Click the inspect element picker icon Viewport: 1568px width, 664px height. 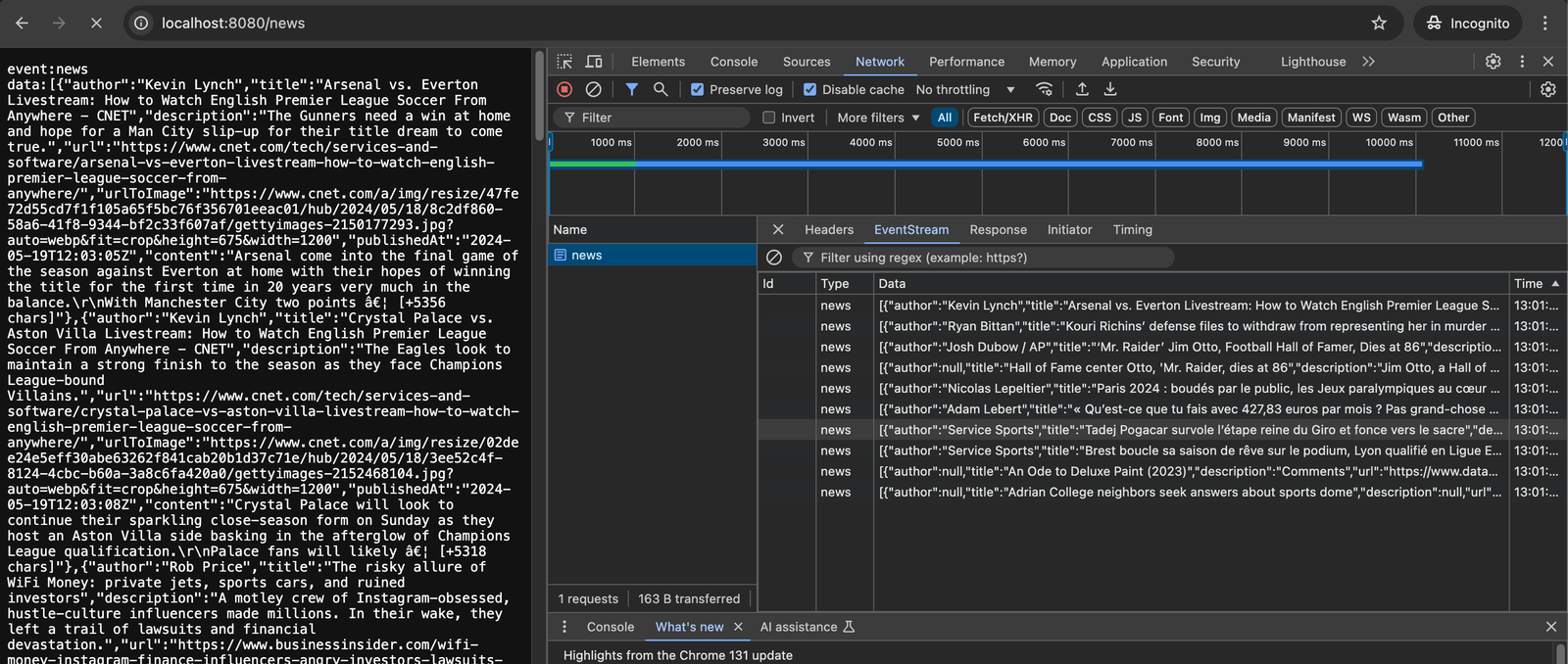[564, 62]
